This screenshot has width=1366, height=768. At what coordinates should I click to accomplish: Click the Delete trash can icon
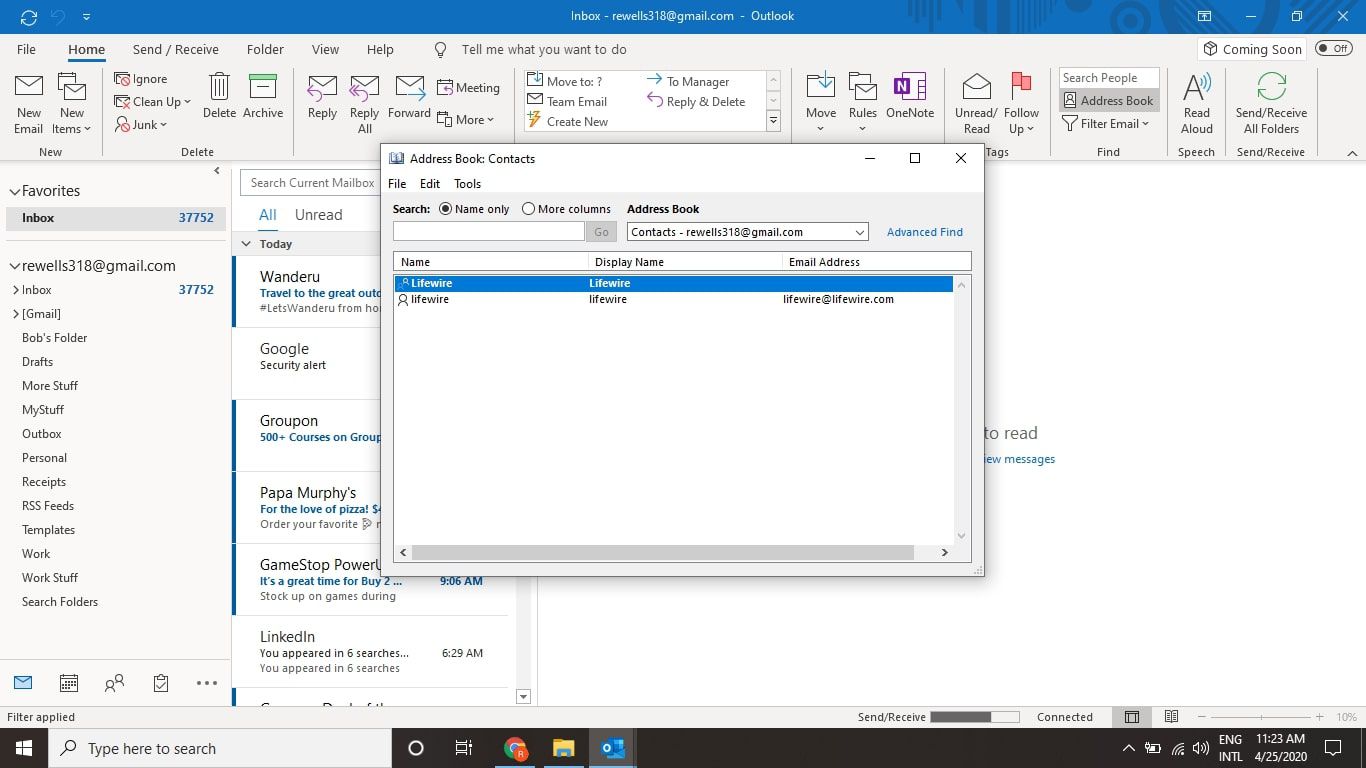(x=219, y=86)
